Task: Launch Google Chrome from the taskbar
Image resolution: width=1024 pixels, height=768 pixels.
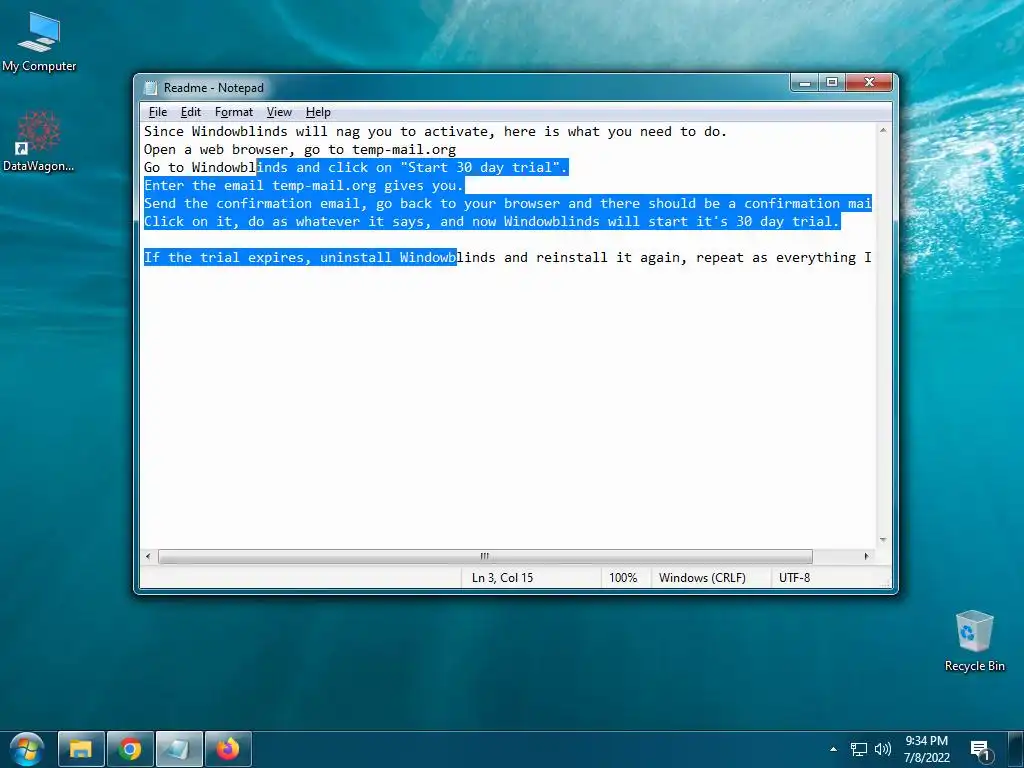Action: click(x=130, y=749)
